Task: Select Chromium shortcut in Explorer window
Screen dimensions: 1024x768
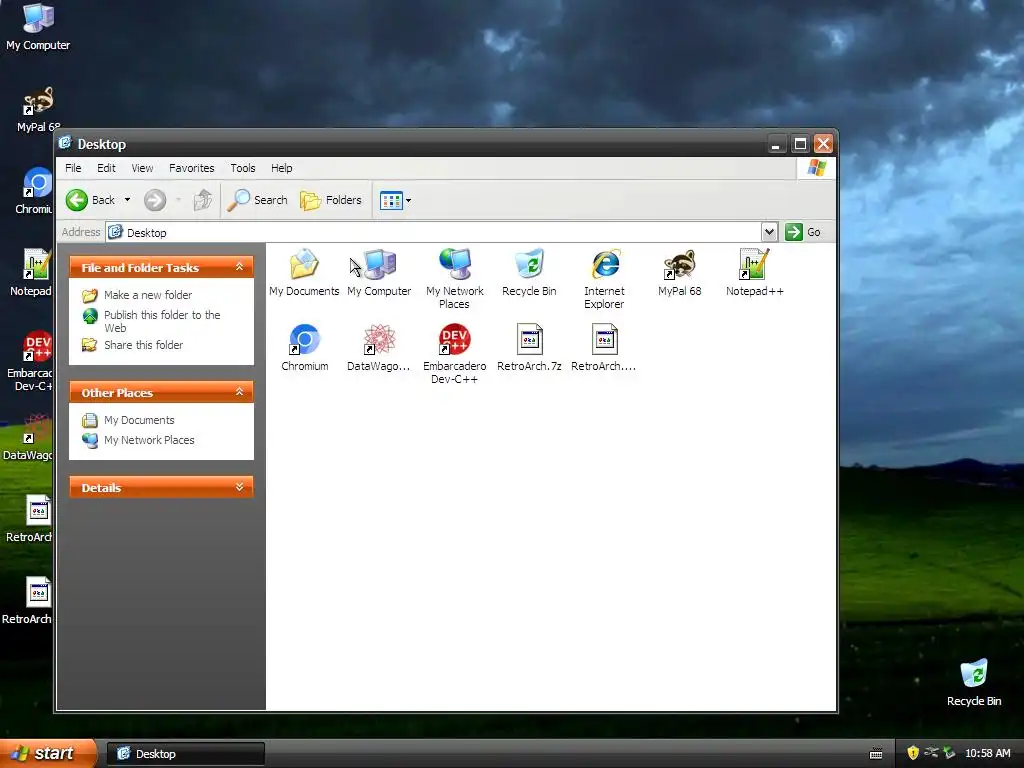Action: (304, 339)
